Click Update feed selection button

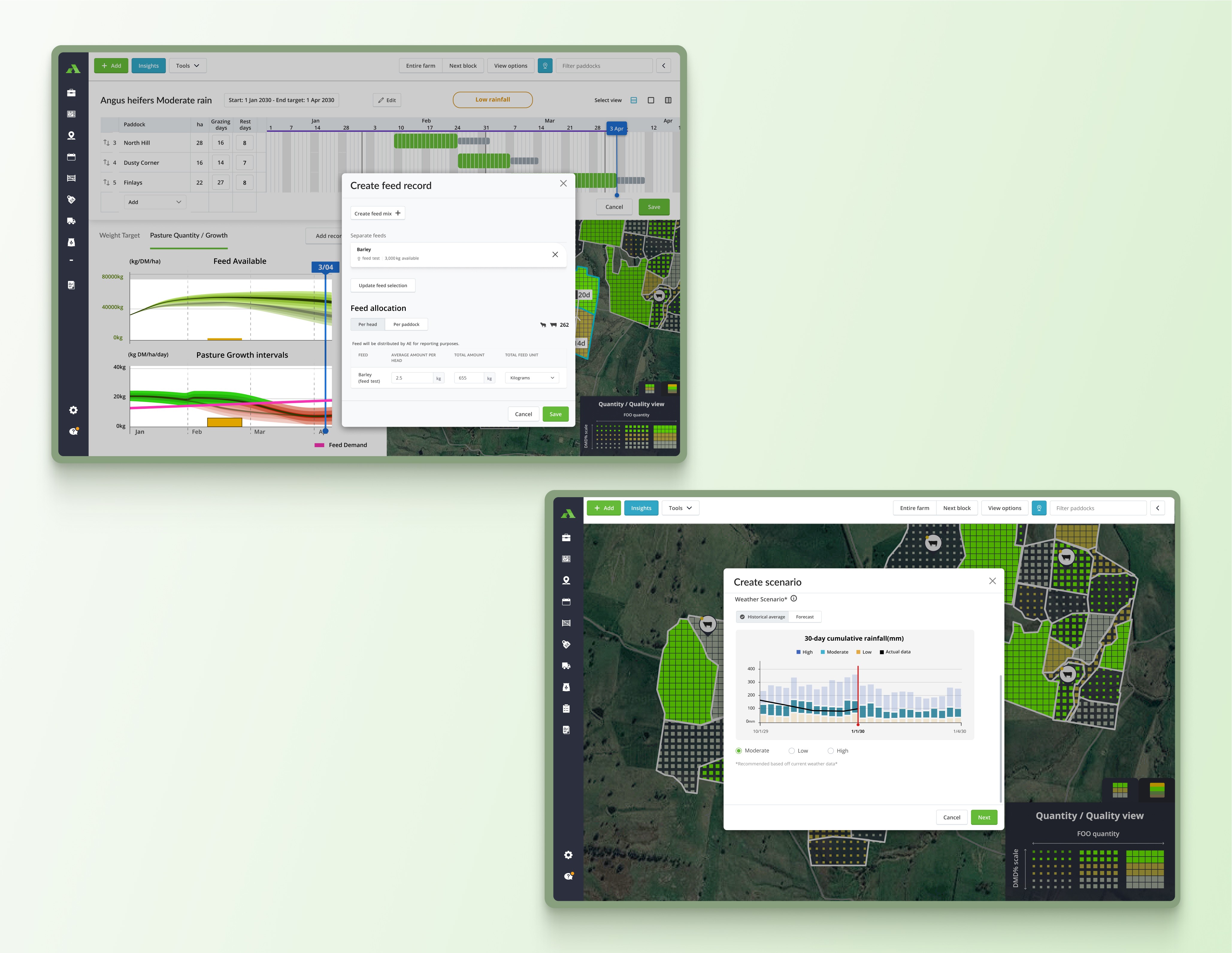pyautogui.click(x=382, y=285)
